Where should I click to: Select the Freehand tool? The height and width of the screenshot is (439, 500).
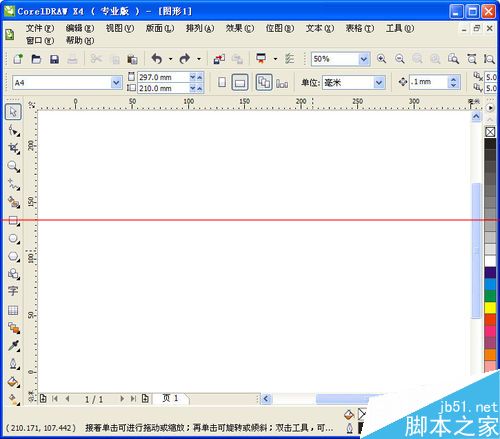click(13, 184)
